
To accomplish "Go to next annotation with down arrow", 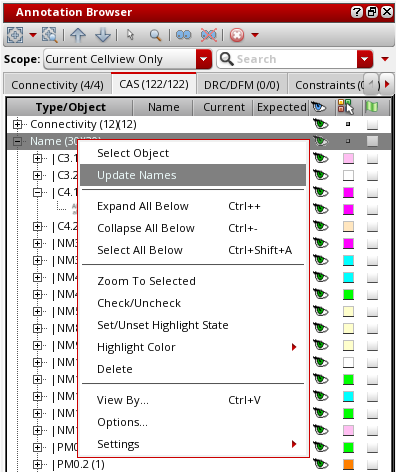I will (x=103, y=35).
